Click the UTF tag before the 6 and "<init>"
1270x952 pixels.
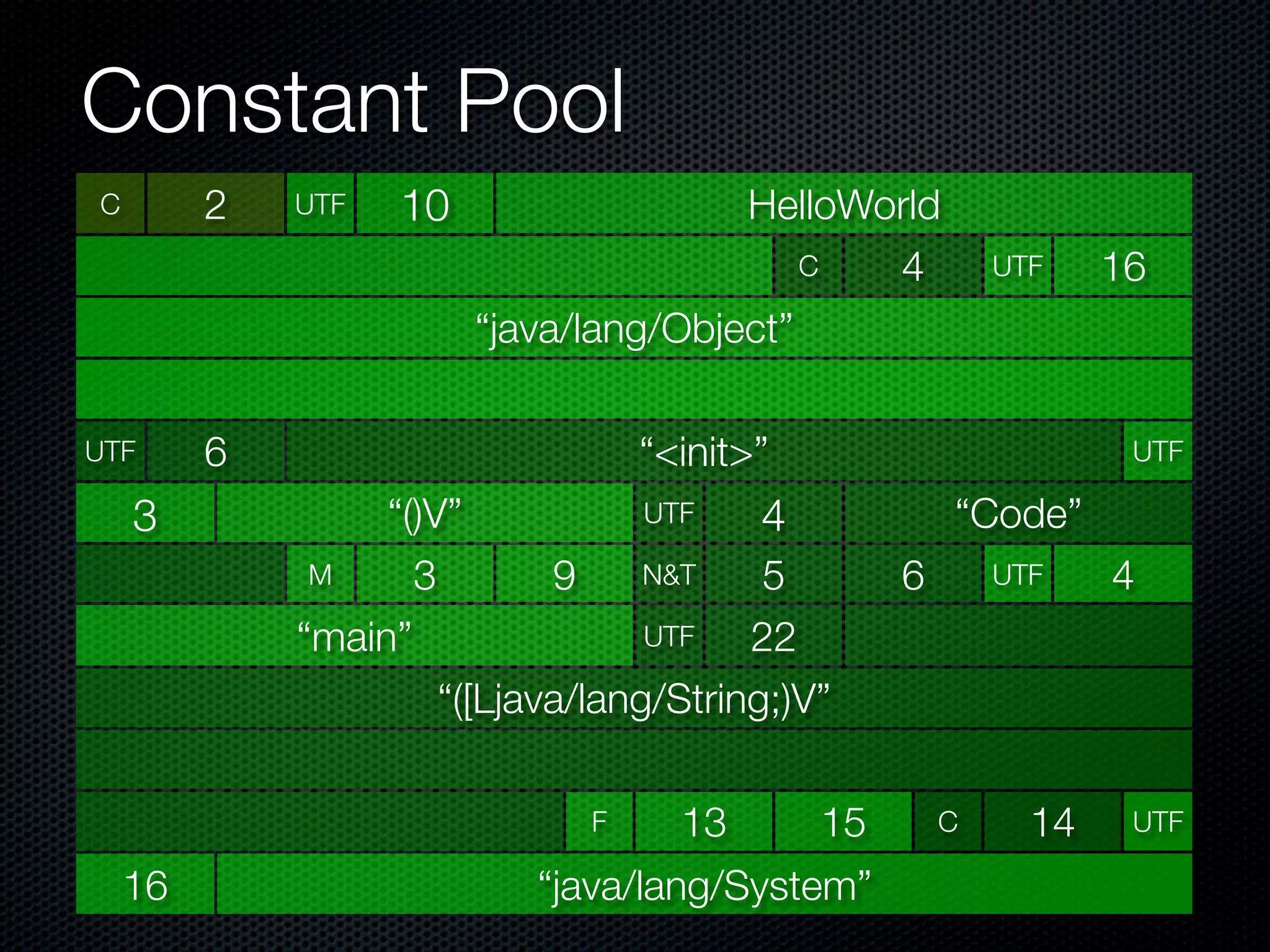pyautogui.click(x=110, y=451)
